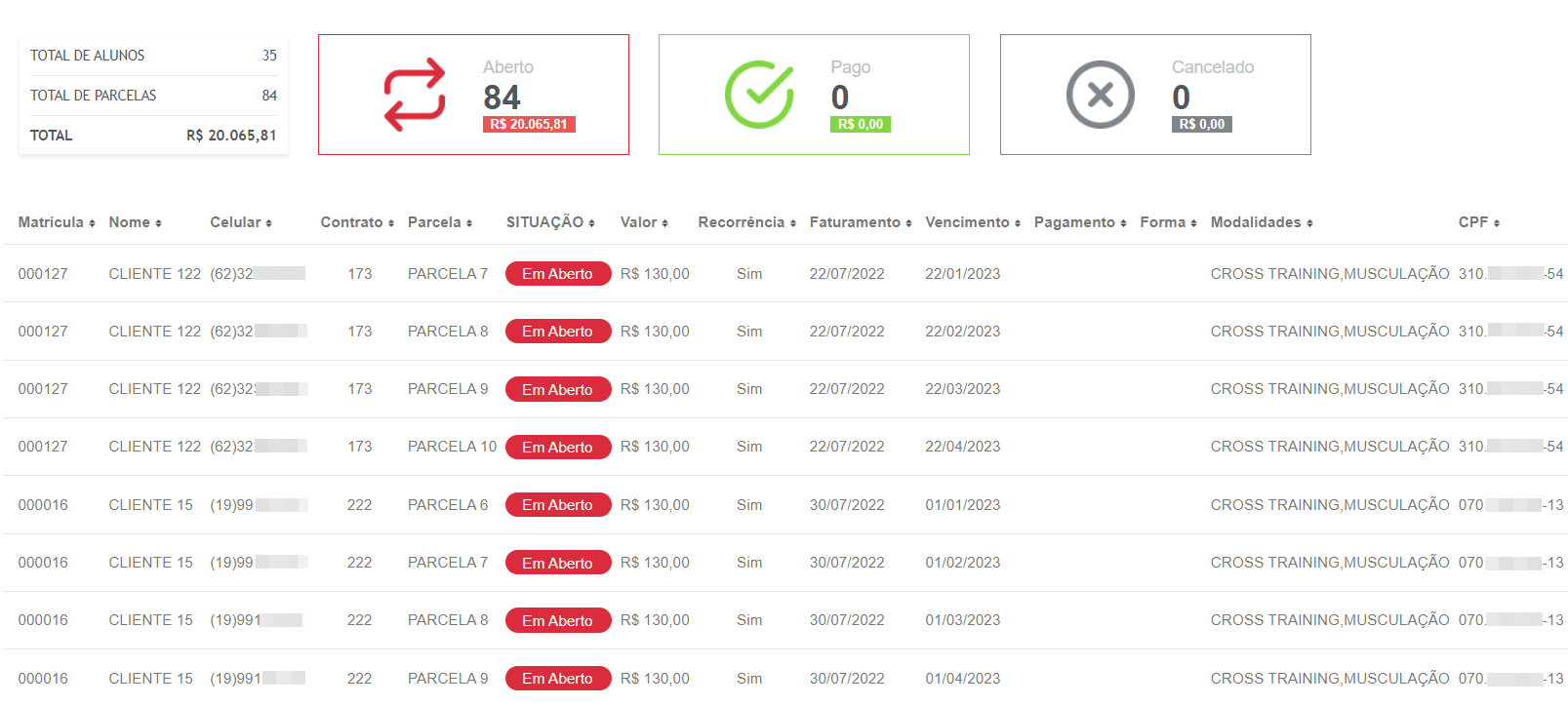The height and width of the screenshot is (706, 1568).
Task: Click Sim recurrence cell in the 01/03/2023 row
Action: [749, 620]
